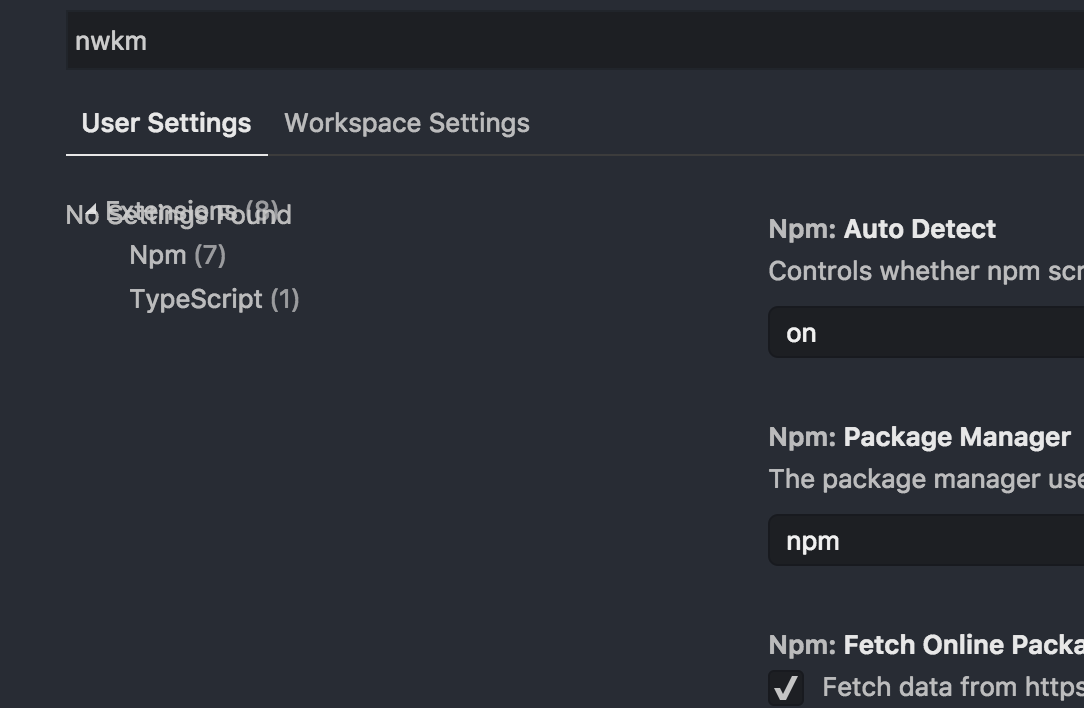The width and height of the screenshot is (1084, 708).
Task: Toggle the Npm: Fetch Online Package Info setting
Action: coord(787,687)
